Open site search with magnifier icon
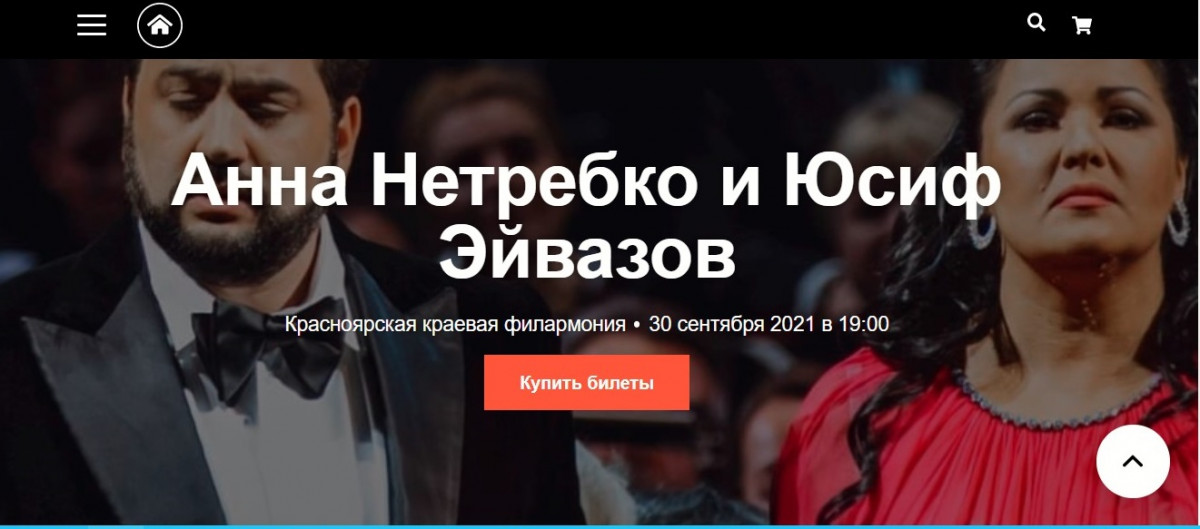The image size is (1200, 529). point(1036,22)
